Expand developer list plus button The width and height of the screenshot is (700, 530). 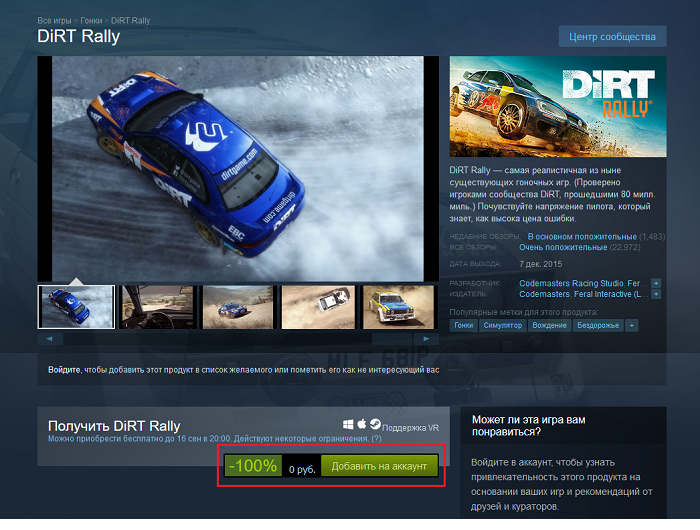click(x=656, y=283)
